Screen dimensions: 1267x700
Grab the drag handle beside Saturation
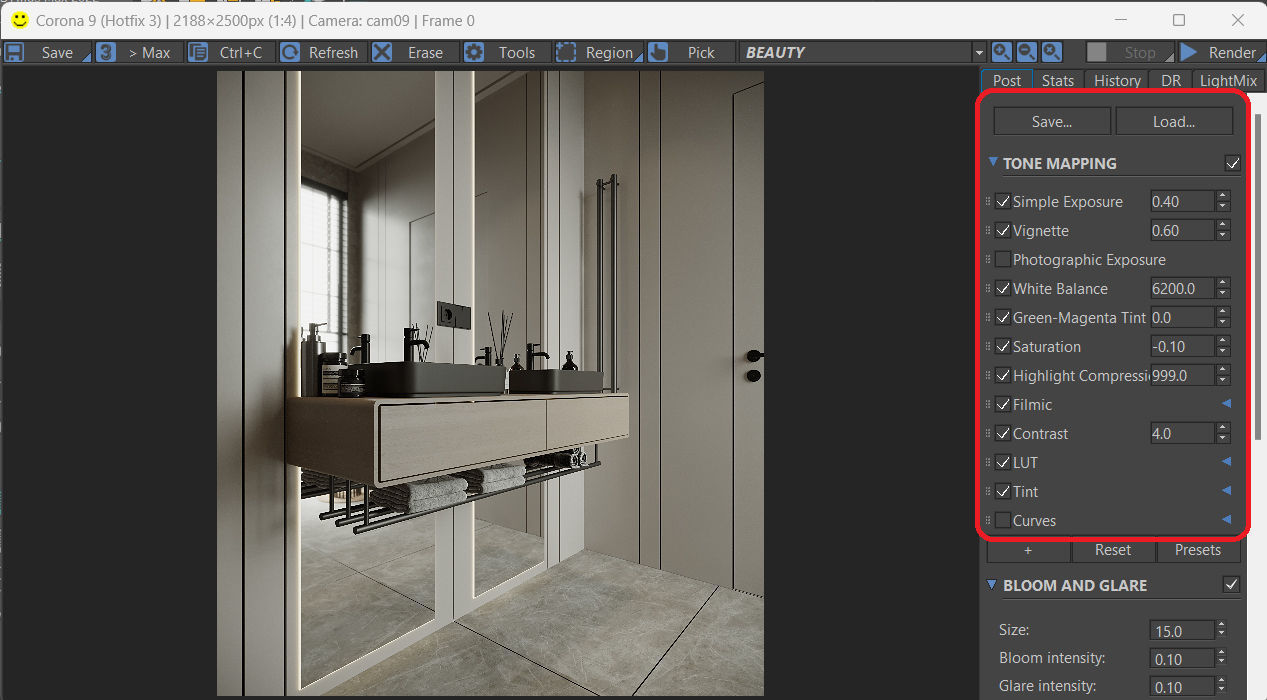989,347
